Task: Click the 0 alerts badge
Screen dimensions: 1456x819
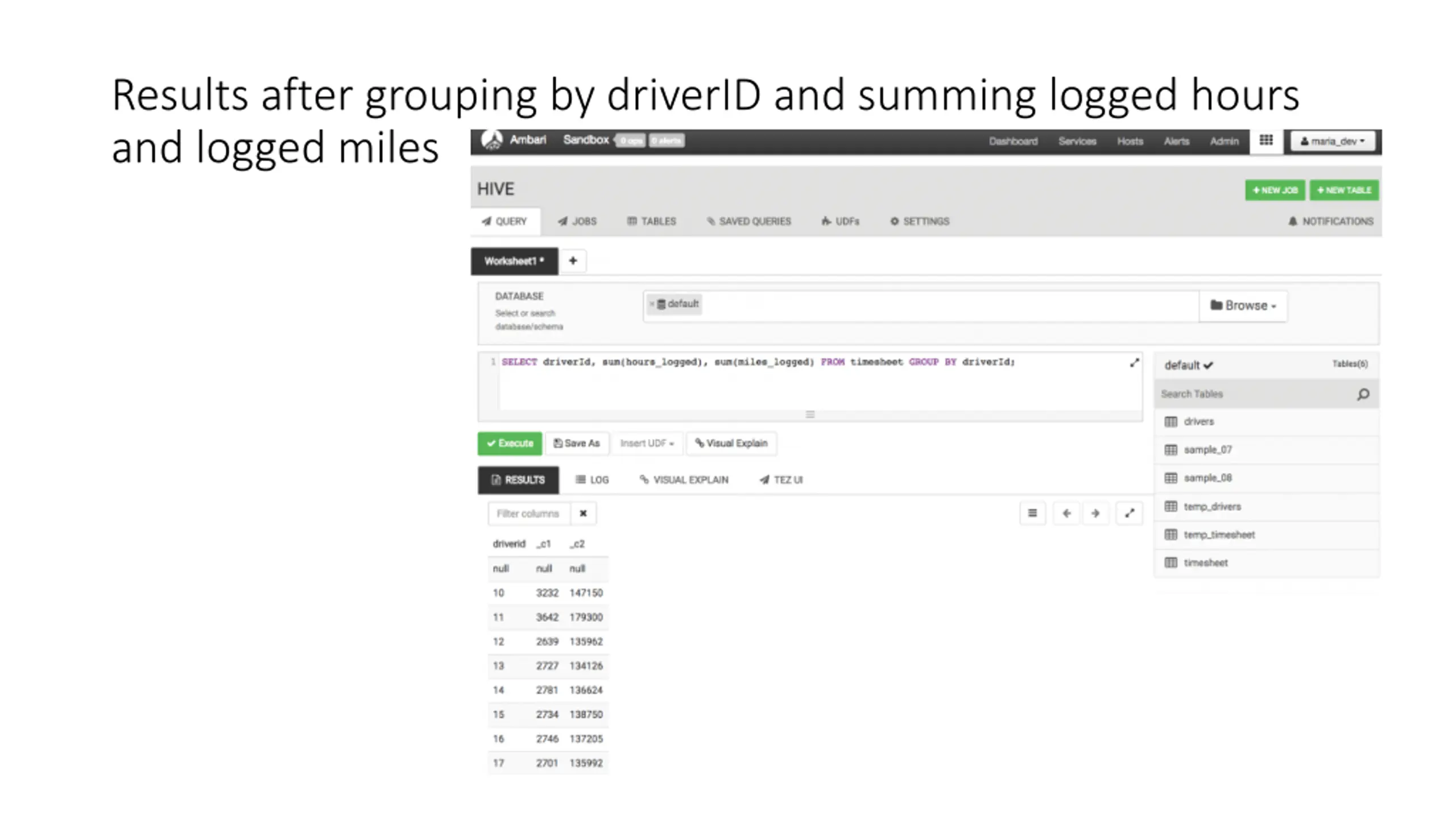Action: (x=666, y=140)
